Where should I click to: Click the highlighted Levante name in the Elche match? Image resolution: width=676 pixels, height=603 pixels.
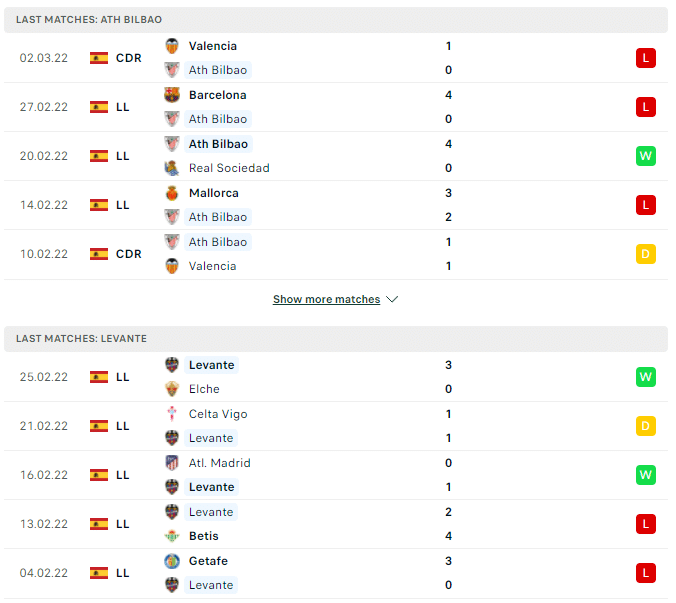tap(212, 365)
